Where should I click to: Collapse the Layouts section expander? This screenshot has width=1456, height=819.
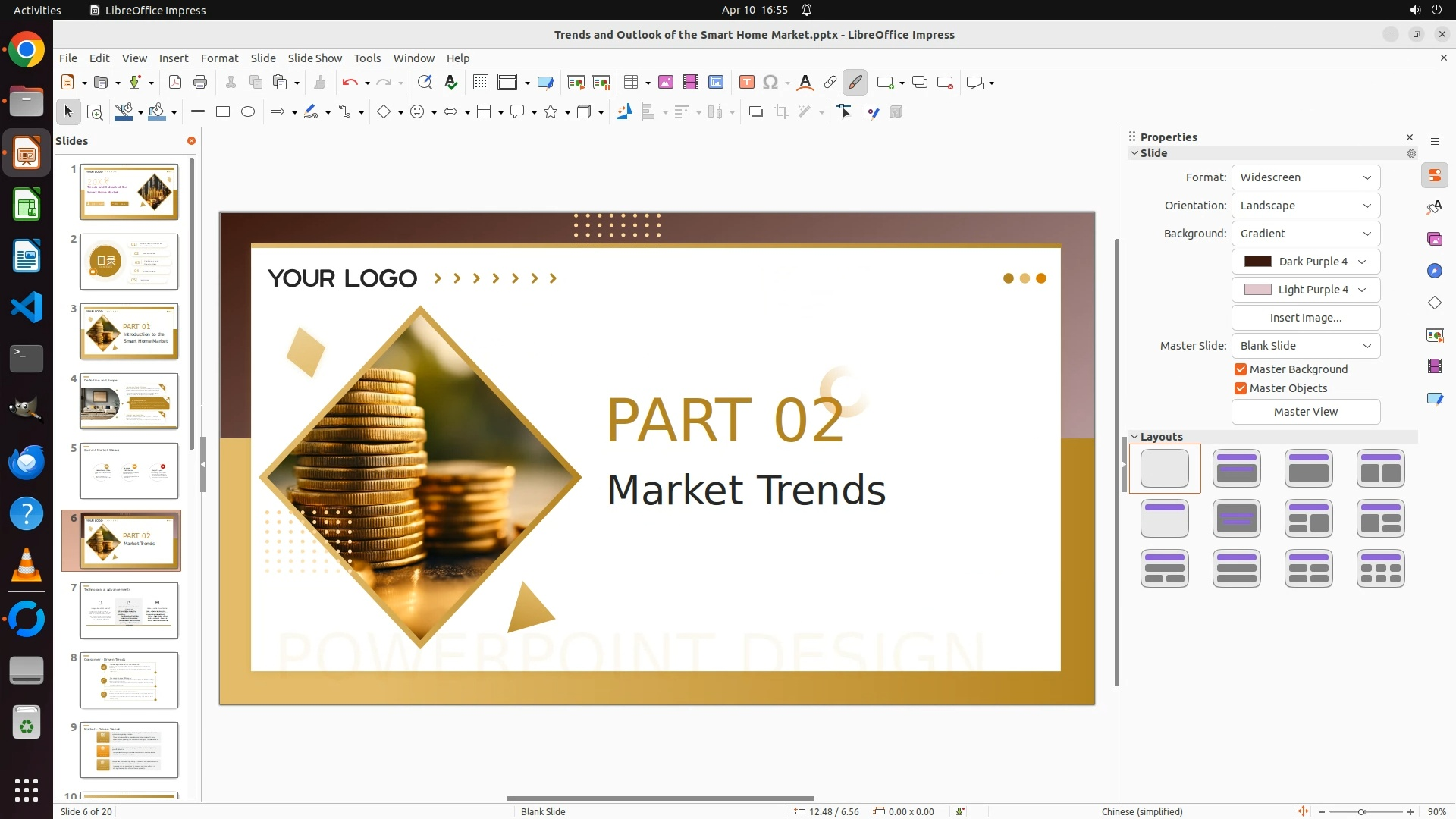pyautogui.click(x=1134, y=437)
